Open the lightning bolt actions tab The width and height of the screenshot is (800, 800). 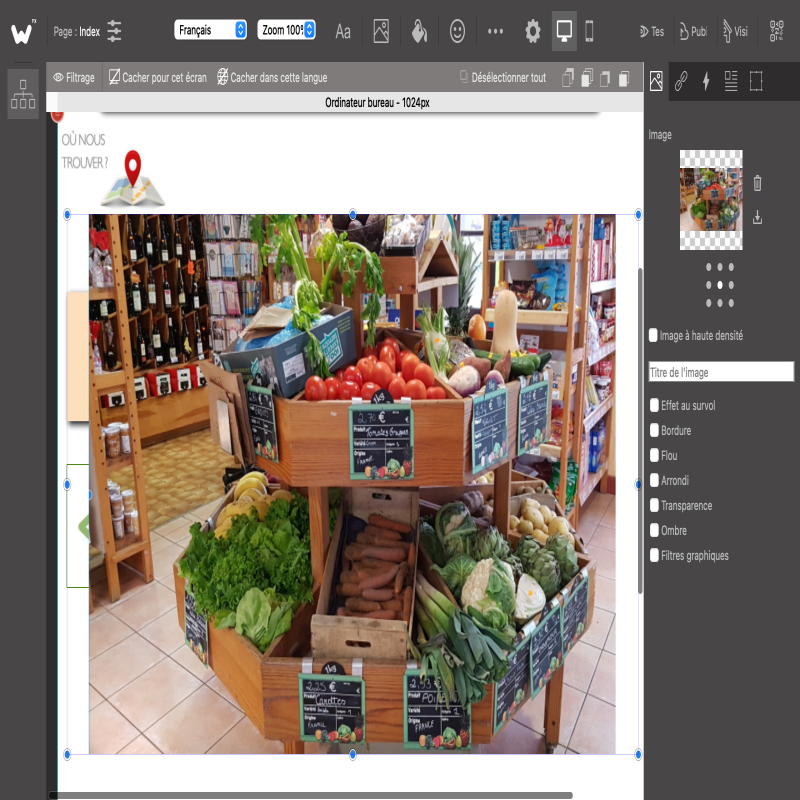(706, 81)
